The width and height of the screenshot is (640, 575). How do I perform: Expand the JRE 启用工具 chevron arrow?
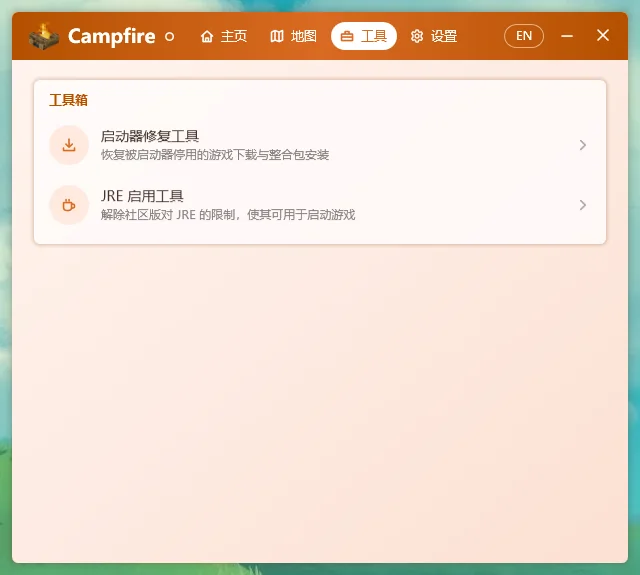pos(583,205)
